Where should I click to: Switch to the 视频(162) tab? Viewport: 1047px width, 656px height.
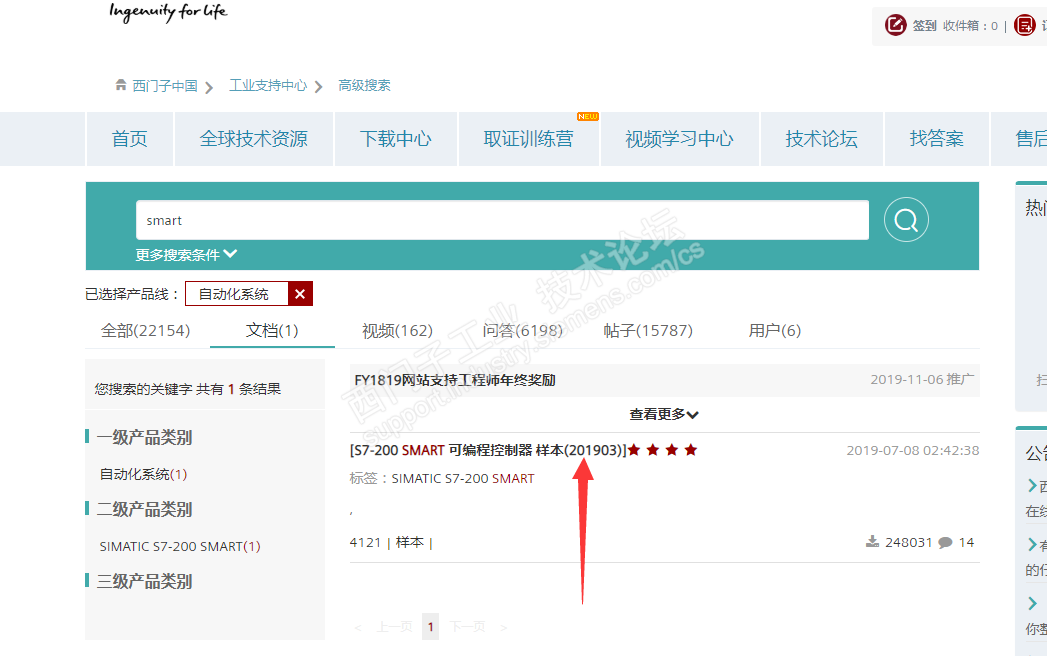(397, 331)
